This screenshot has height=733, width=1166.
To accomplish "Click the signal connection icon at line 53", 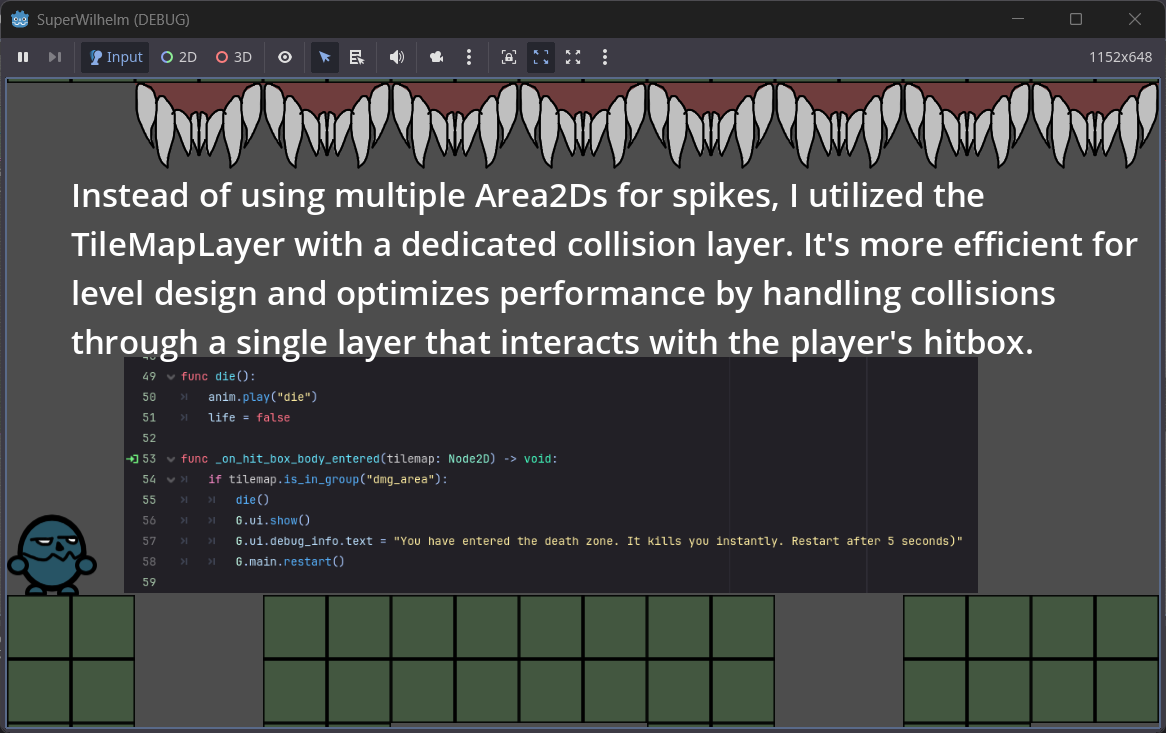I will (132, 459).
